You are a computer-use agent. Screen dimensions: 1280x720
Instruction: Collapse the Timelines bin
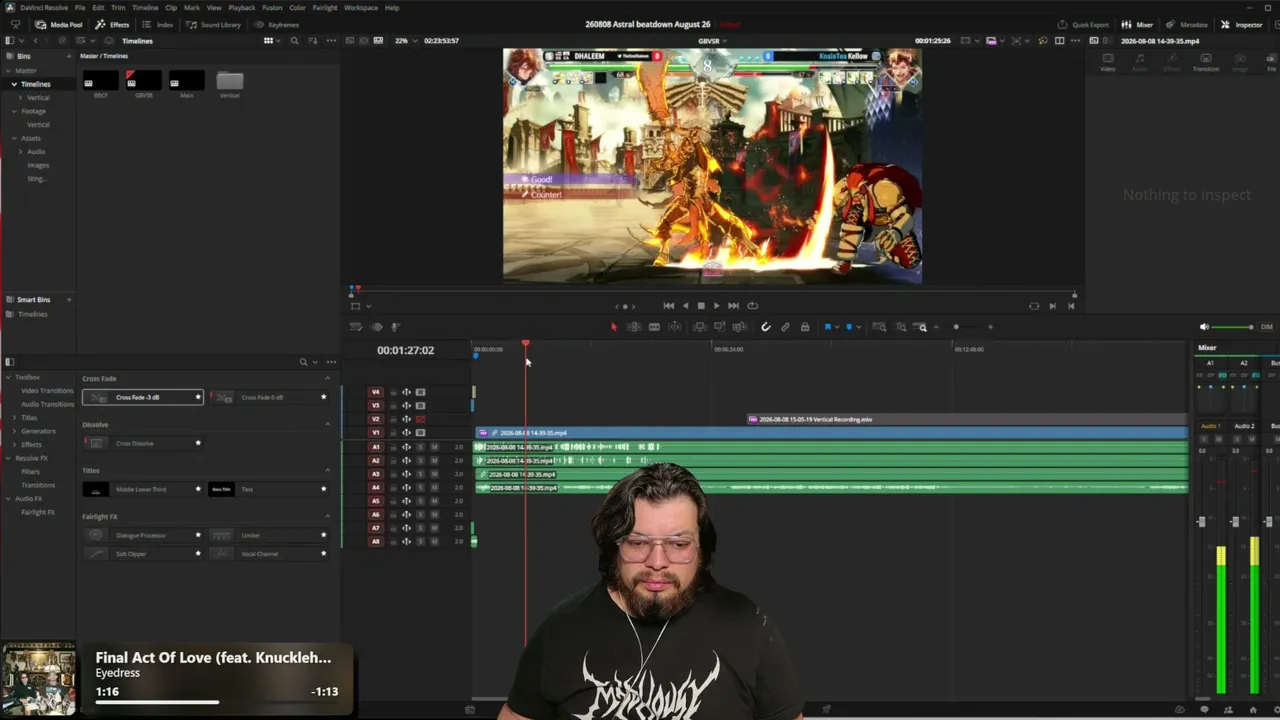click(x=14, y=84)
